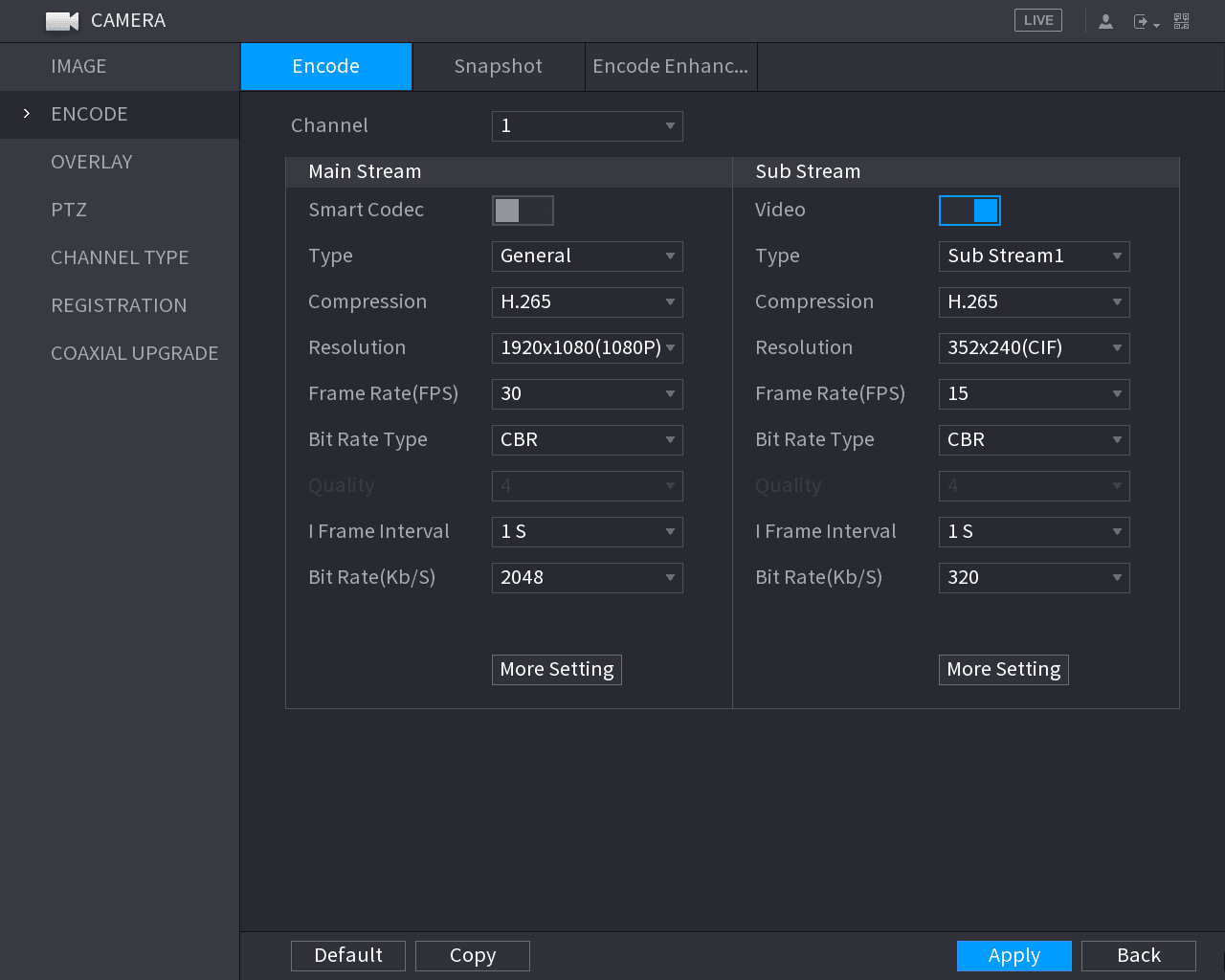Image resolution: width=1225 pixels, height=980 pixels.
Task: Disable the Sub Stream Video switch
Action: point(969,211)
